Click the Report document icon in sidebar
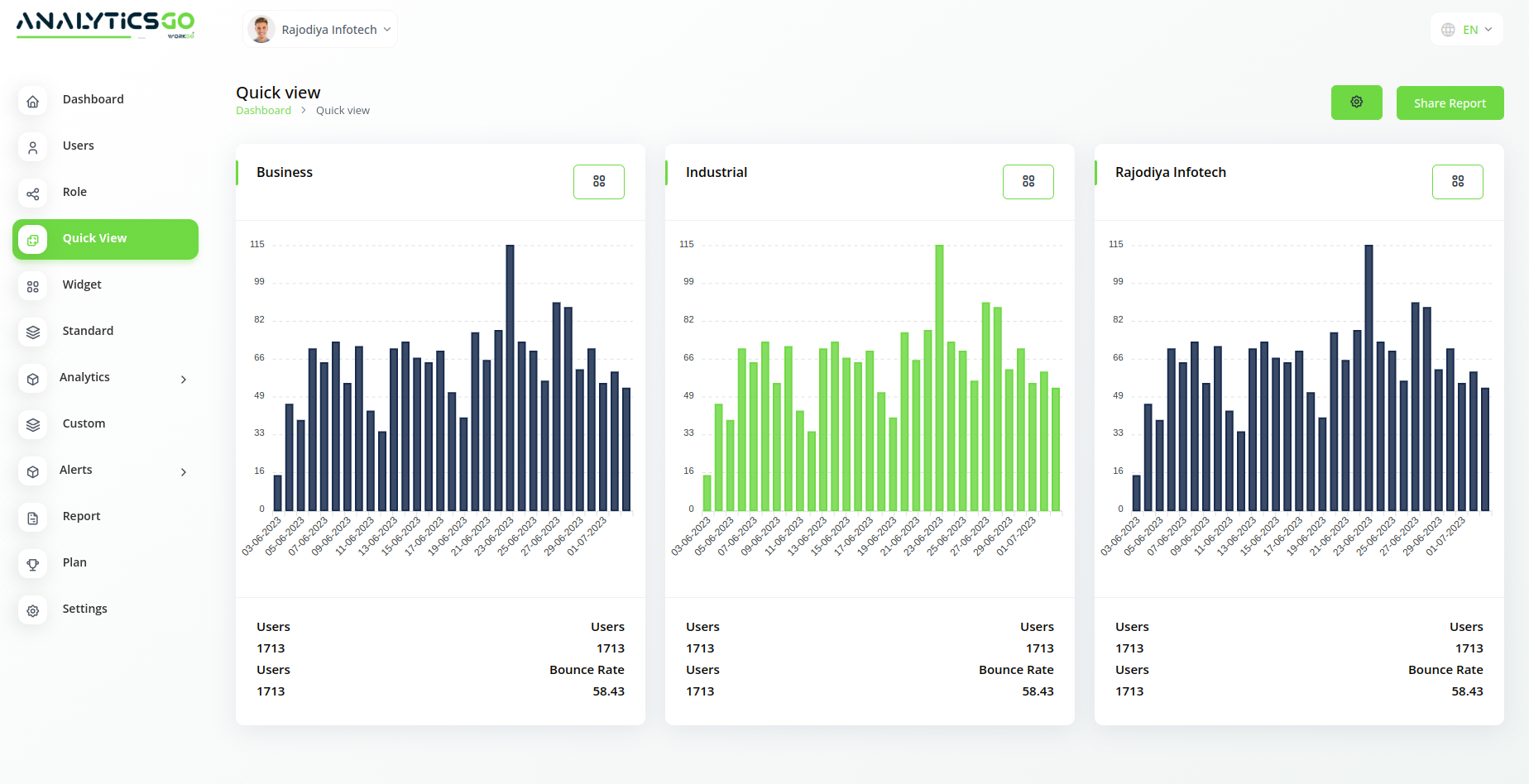This screenshot has width=1529, height=784. [x=33, y=519]
